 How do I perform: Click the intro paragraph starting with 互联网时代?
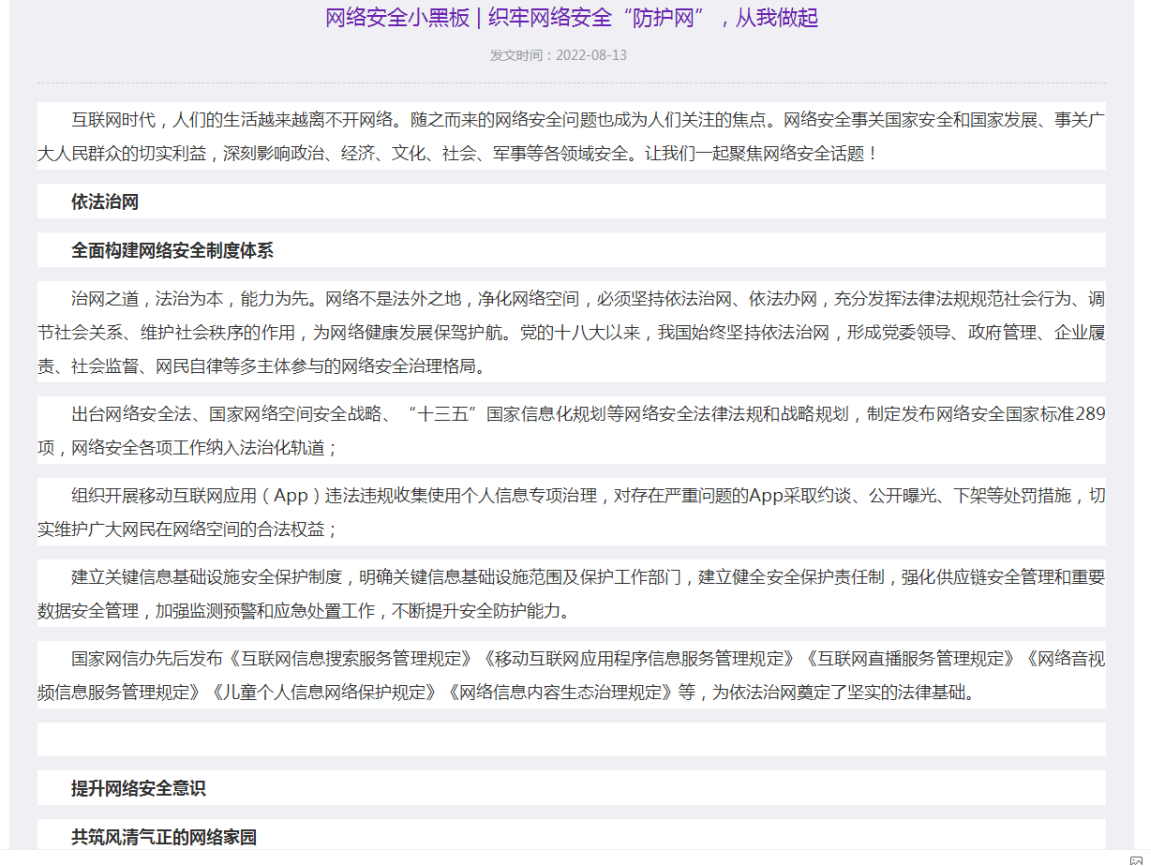tap(571, 137)
